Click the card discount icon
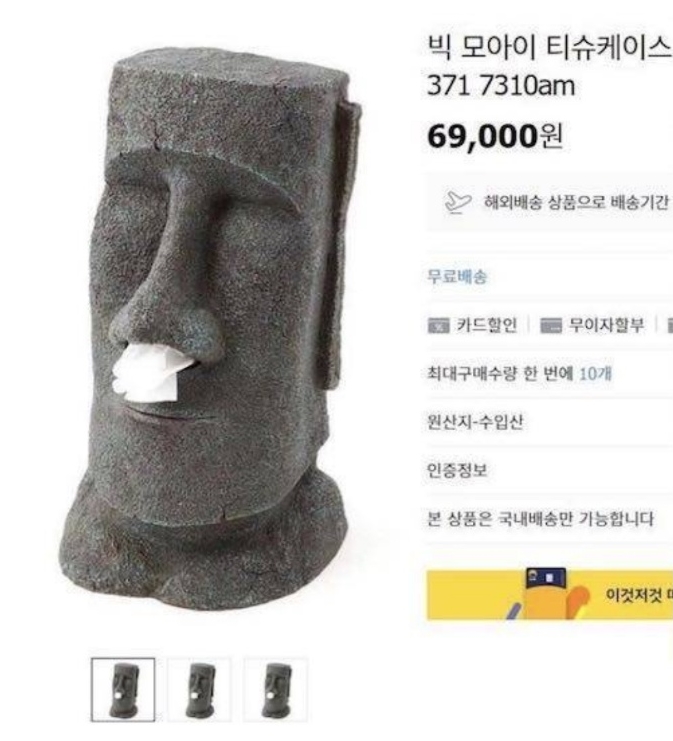 438,326
